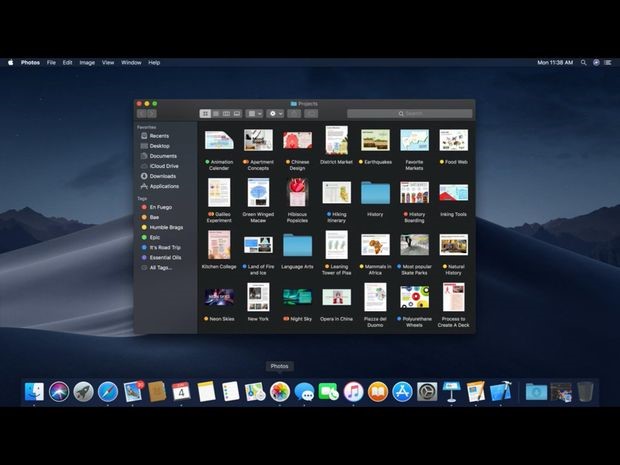Click in the Finder Search field
The image size is (620, 465).
point(410,114)
